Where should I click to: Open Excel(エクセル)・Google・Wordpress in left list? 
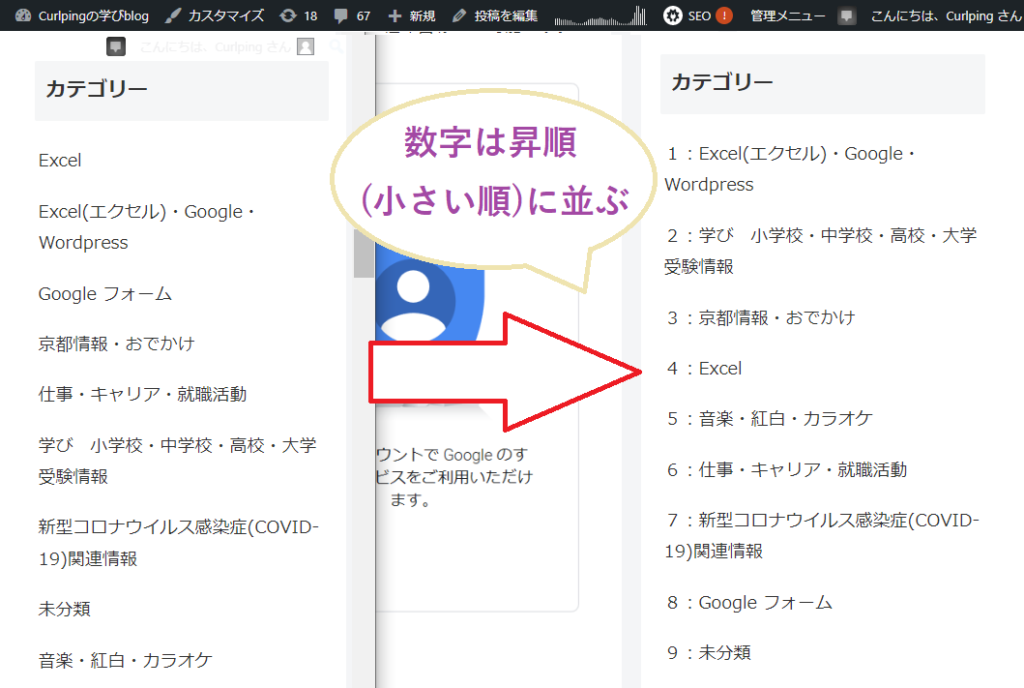pos(147,227)
